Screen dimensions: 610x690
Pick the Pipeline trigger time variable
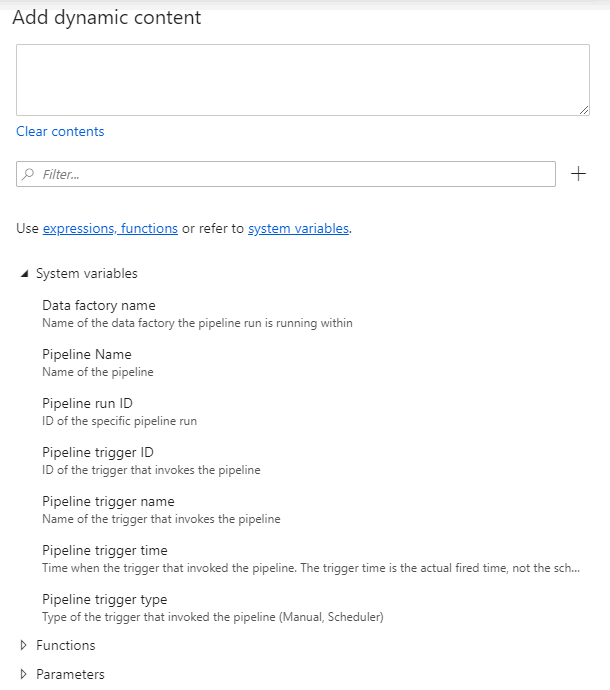104,550
